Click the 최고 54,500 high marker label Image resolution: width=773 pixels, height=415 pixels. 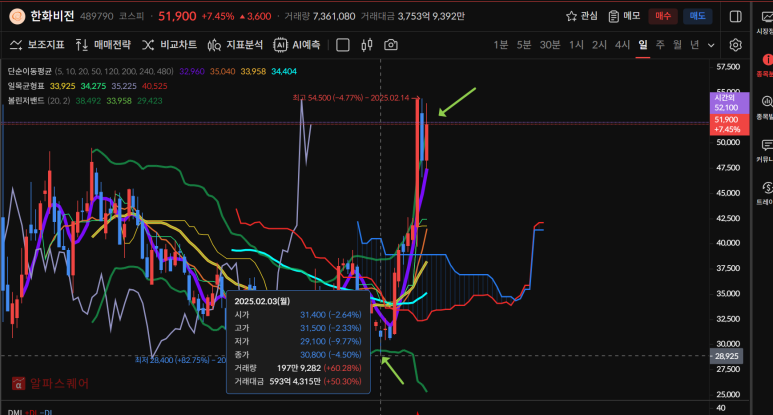point(355,98)
